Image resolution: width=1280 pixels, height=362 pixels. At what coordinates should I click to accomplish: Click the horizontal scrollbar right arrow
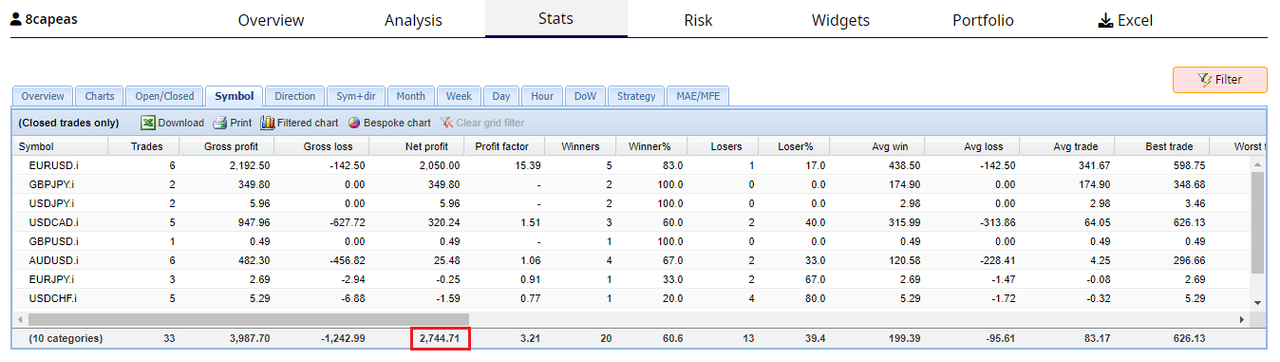pyautogui.click(x=1243, y=319)
